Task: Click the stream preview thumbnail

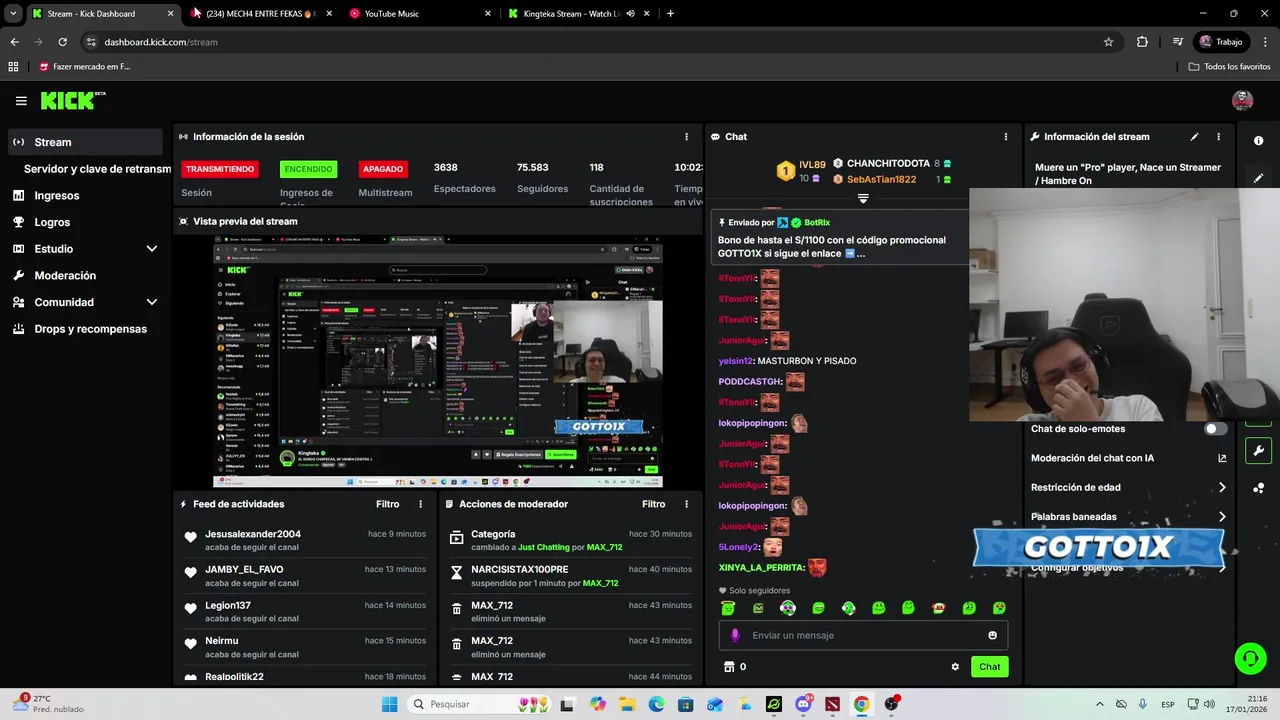Action: click(438, 362)
